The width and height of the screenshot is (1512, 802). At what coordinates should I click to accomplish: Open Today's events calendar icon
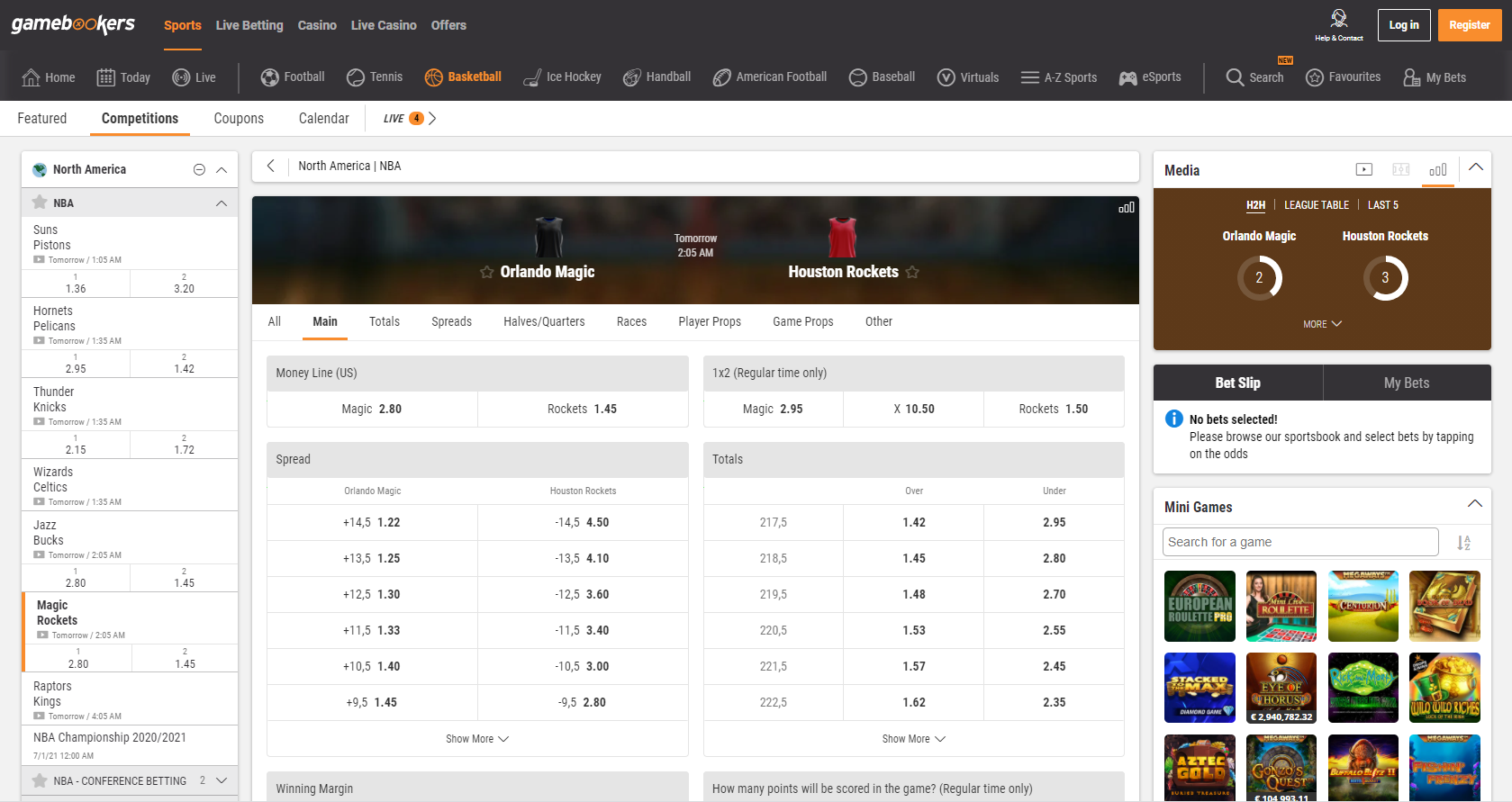(106, 77)
